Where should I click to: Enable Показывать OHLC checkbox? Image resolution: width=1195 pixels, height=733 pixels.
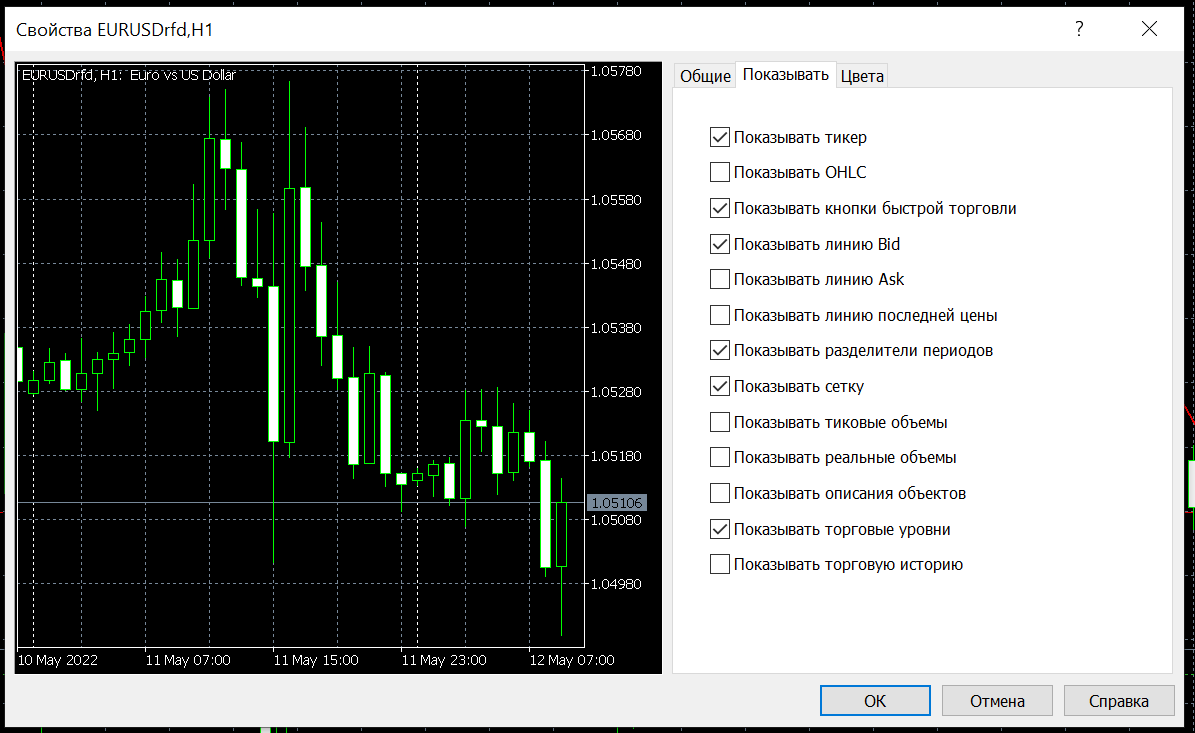pos(719,172)
